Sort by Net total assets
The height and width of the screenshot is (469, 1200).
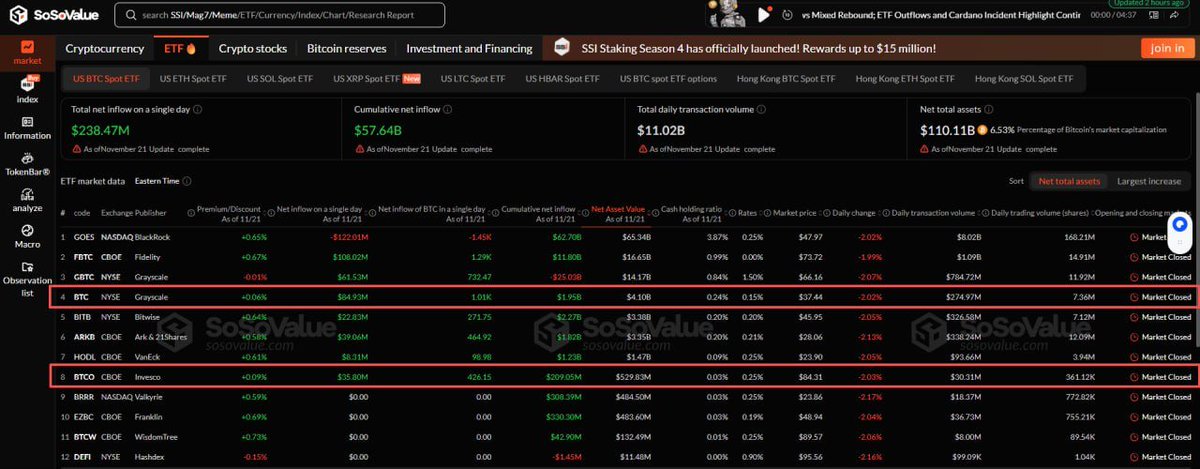click(x=1069, y=181)
